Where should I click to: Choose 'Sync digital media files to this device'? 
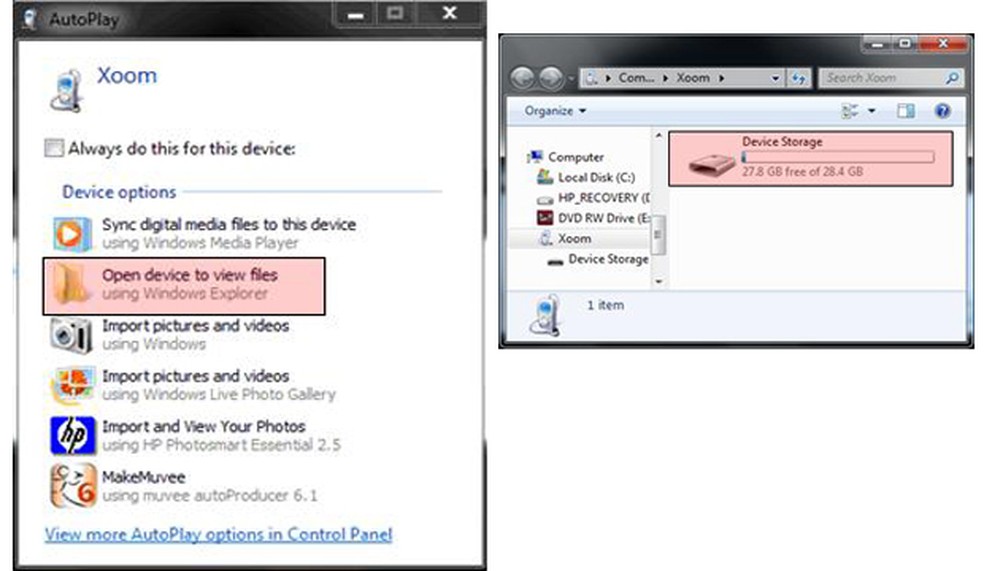pyautogui.click(x=229, y=233)
